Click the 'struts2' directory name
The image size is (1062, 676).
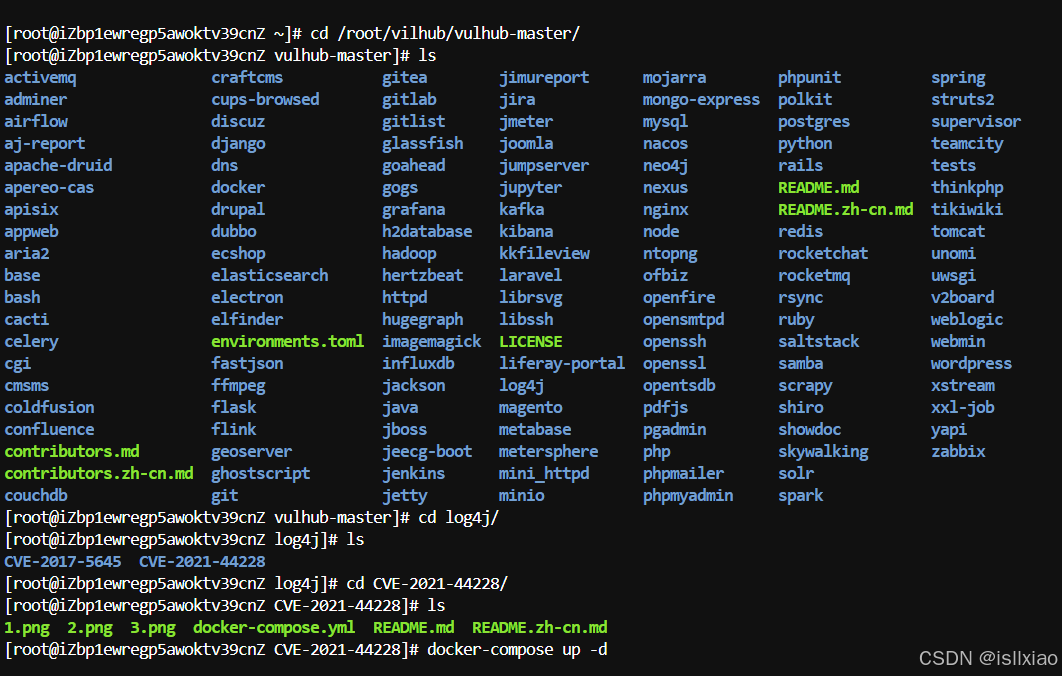963,100
